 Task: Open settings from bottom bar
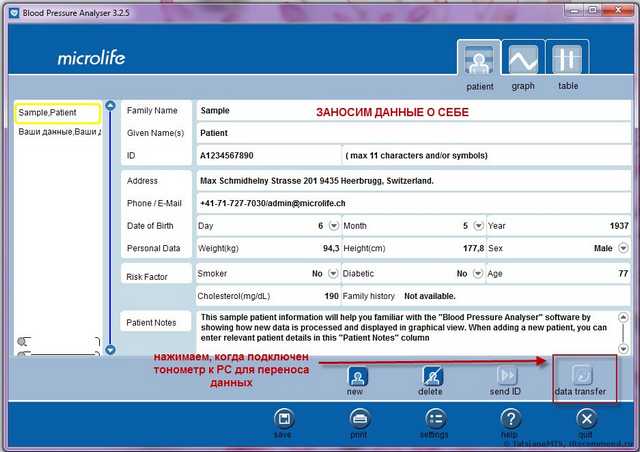click(x=435, y=419)
